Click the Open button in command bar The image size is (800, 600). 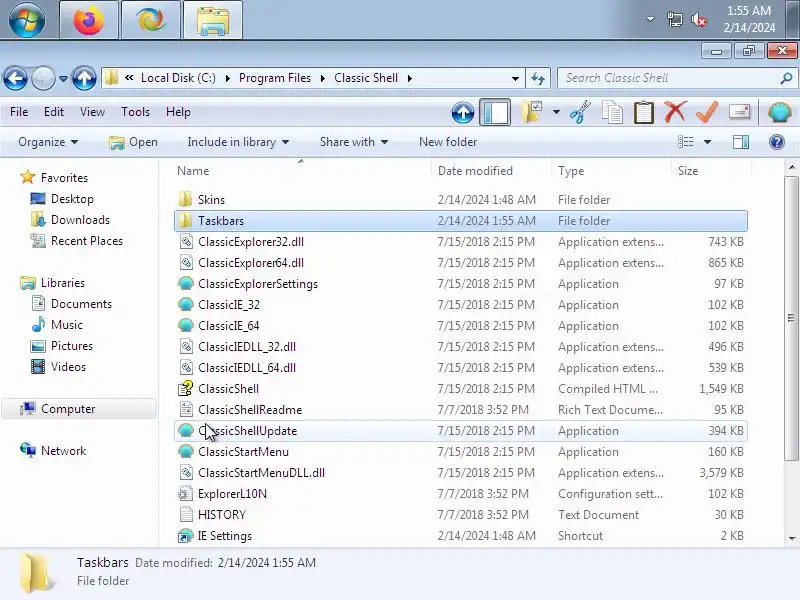coord(134,142)
